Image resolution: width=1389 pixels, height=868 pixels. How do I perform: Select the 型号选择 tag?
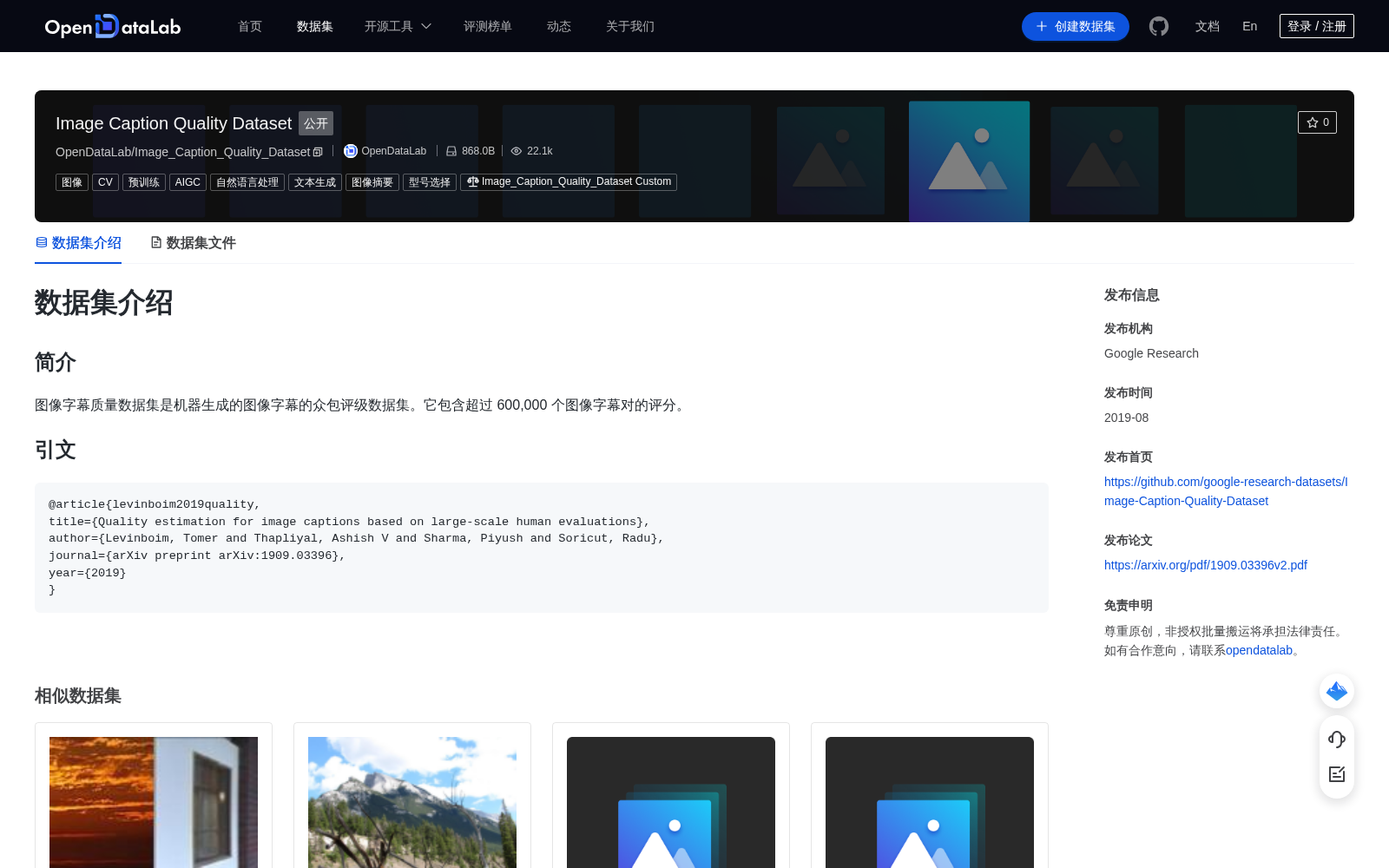(x=430, y=182)
